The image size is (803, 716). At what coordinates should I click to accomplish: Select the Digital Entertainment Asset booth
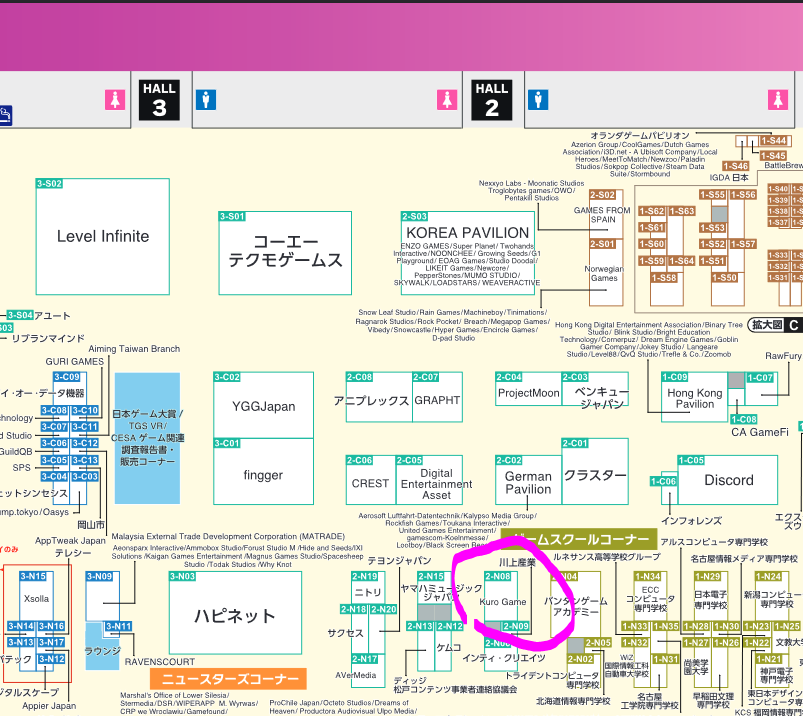click(x=429, y=480)
